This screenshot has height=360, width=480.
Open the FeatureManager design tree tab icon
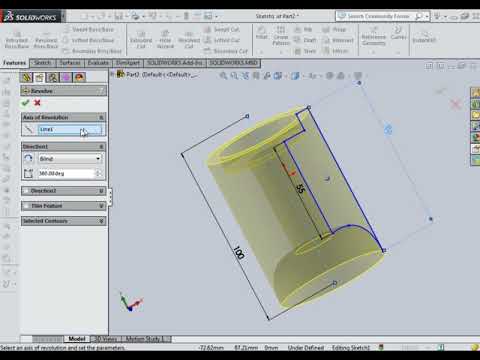[27, 77]
